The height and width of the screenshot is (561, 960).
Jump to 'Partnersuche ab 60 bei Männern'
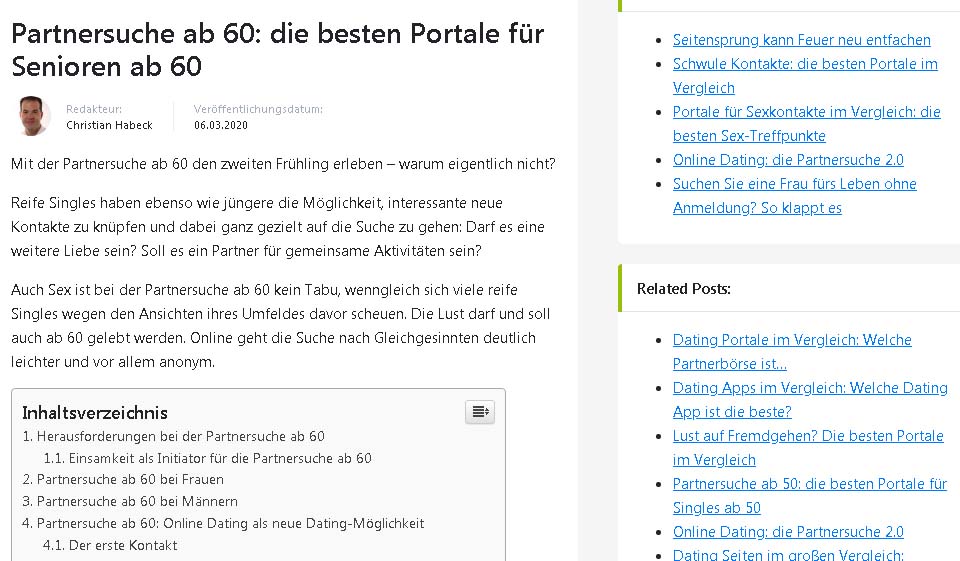click(137, 501)
